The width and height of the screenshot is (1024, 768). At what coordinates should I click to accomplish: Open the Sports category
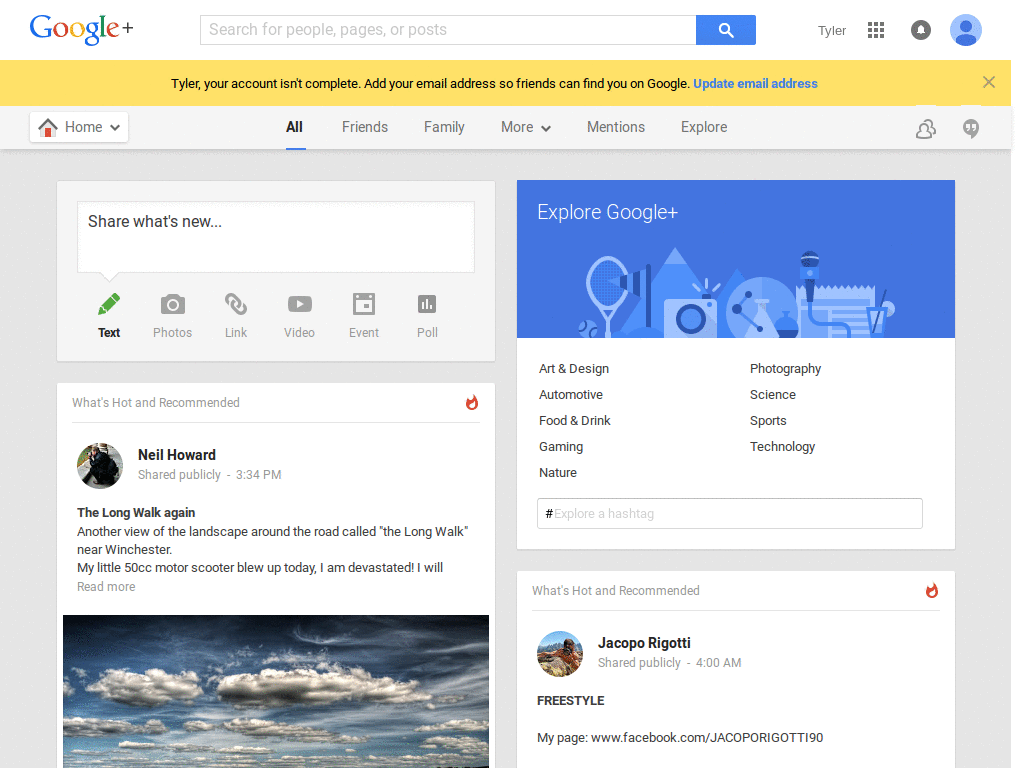(x=768, y=421)
